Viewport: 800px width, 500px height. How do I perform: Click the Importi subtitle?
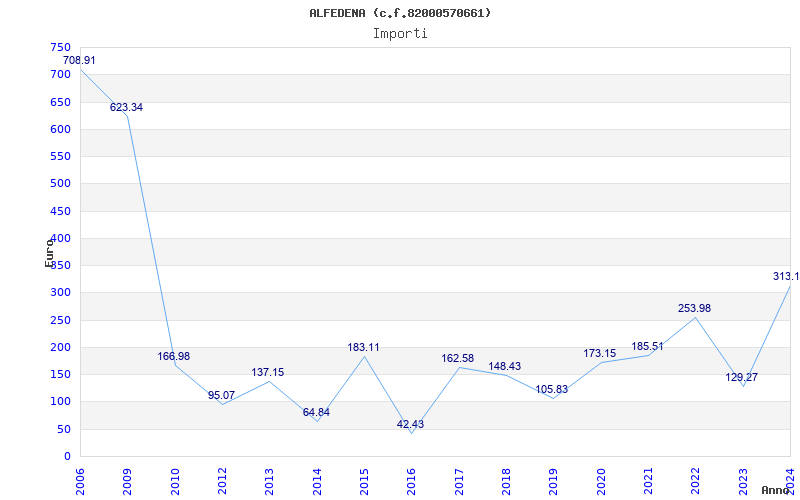(x=400, y=33)
